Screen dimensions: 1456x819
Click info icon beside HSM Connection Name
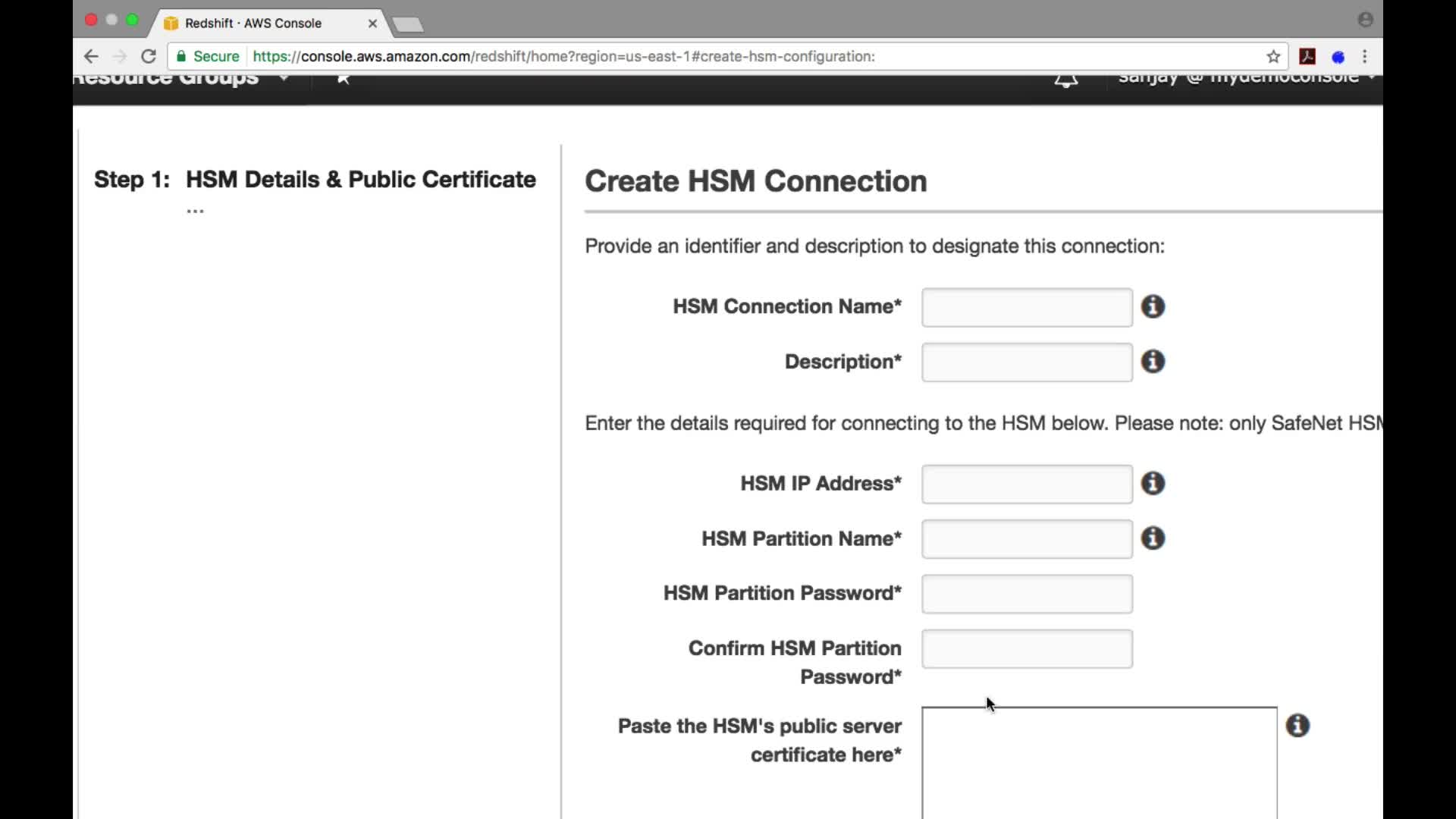tap(1153, 306)
